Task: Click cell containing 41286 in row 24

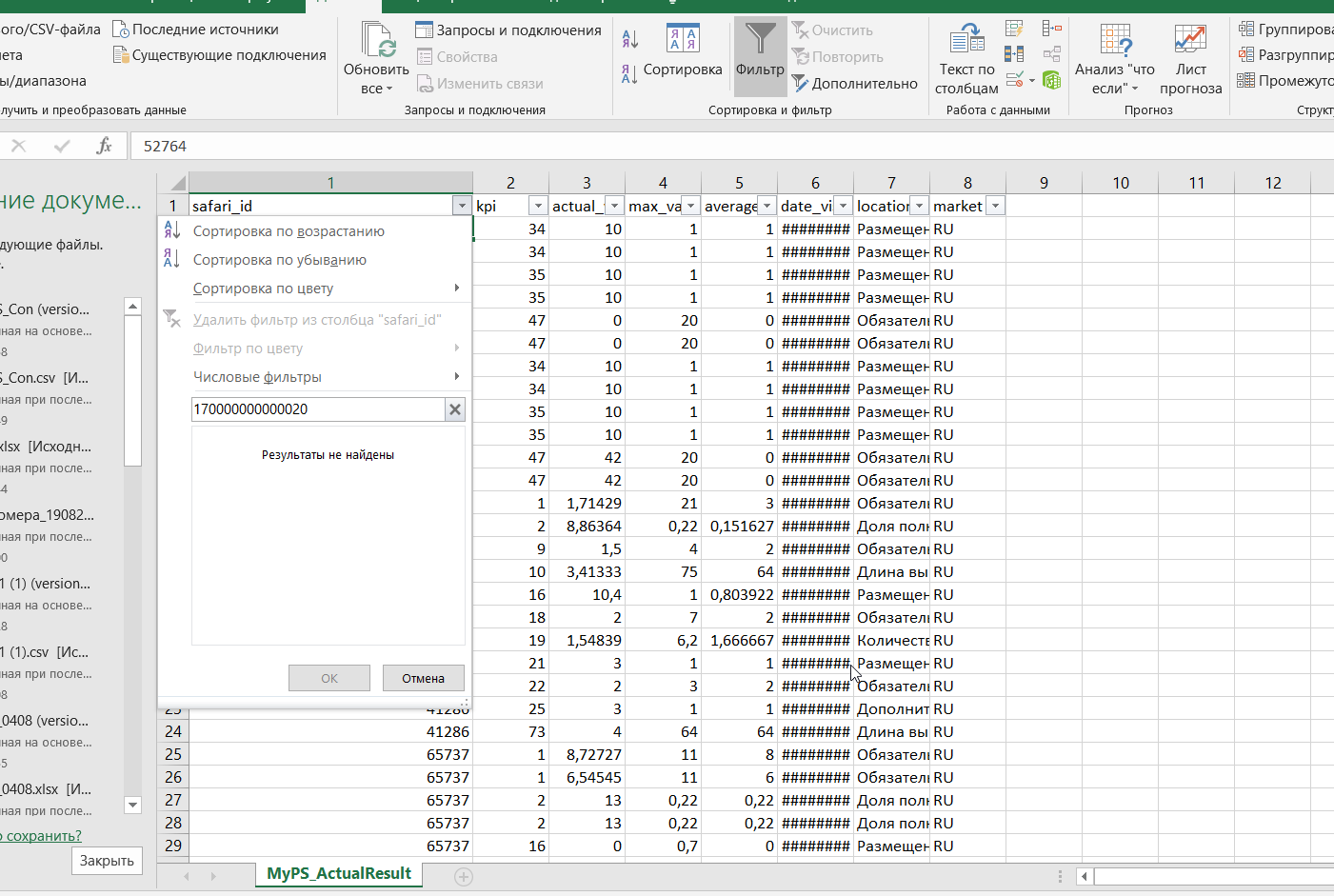Action: point(330,731)
